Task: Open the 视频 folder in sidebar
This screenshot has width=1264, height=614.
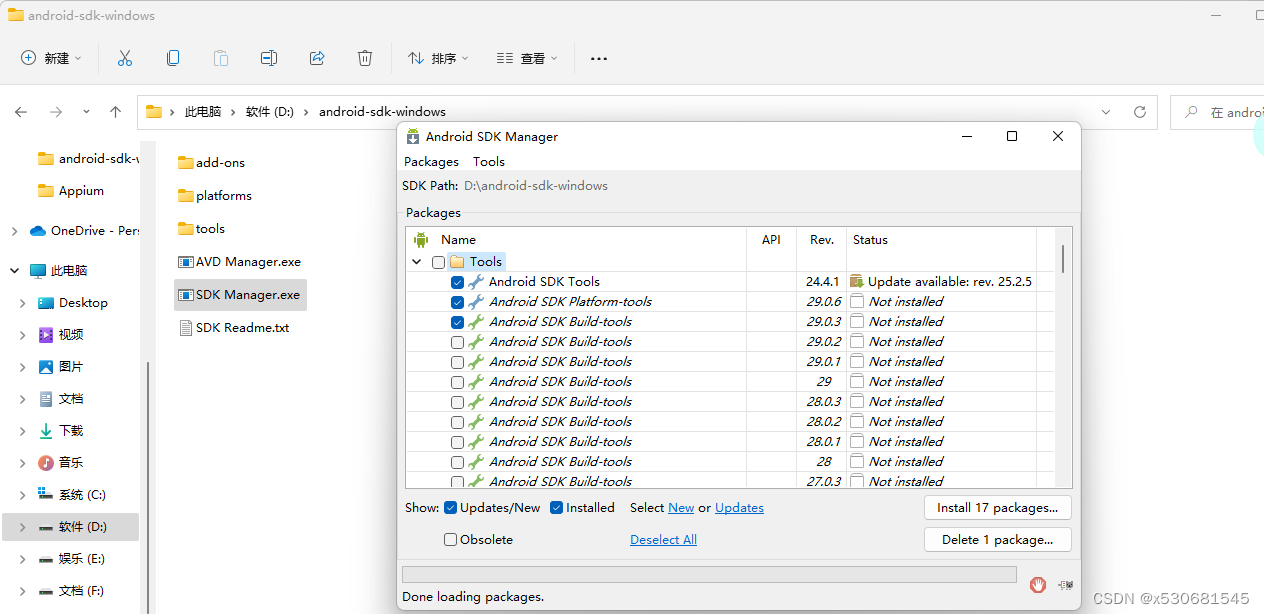Action: (x=60, y=334)
